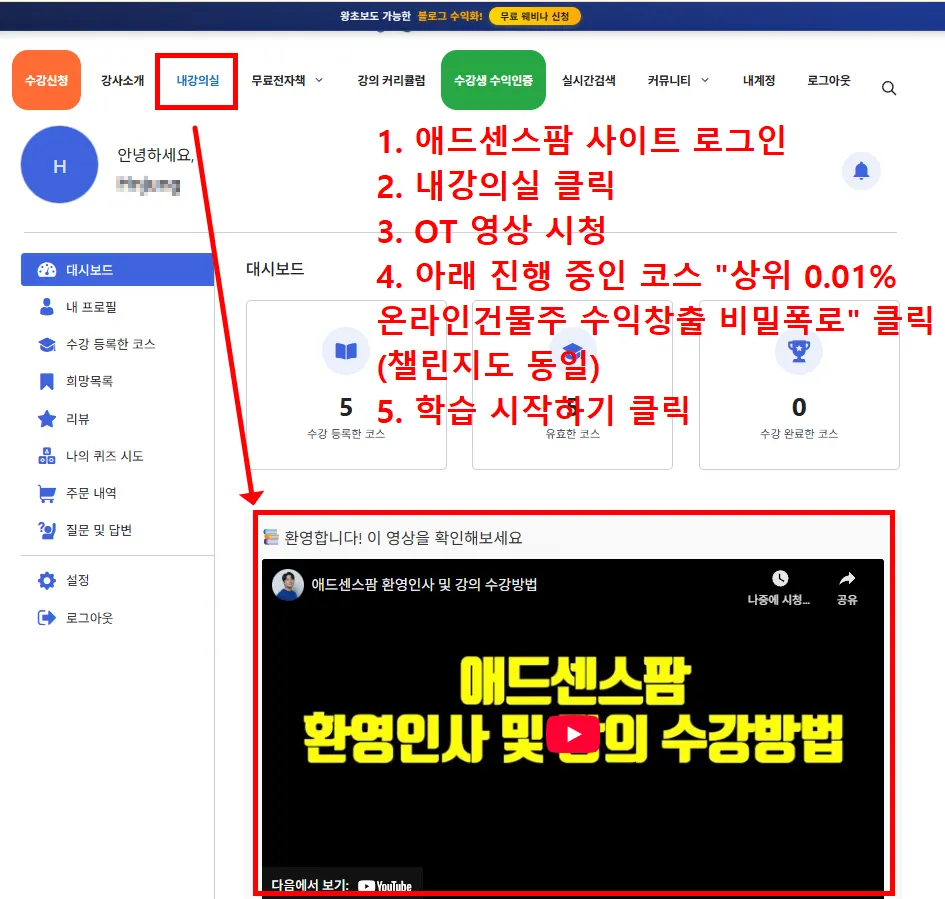Click the open book icon in enrolled courses card
The image size is (945, 899).
point(345,351)
